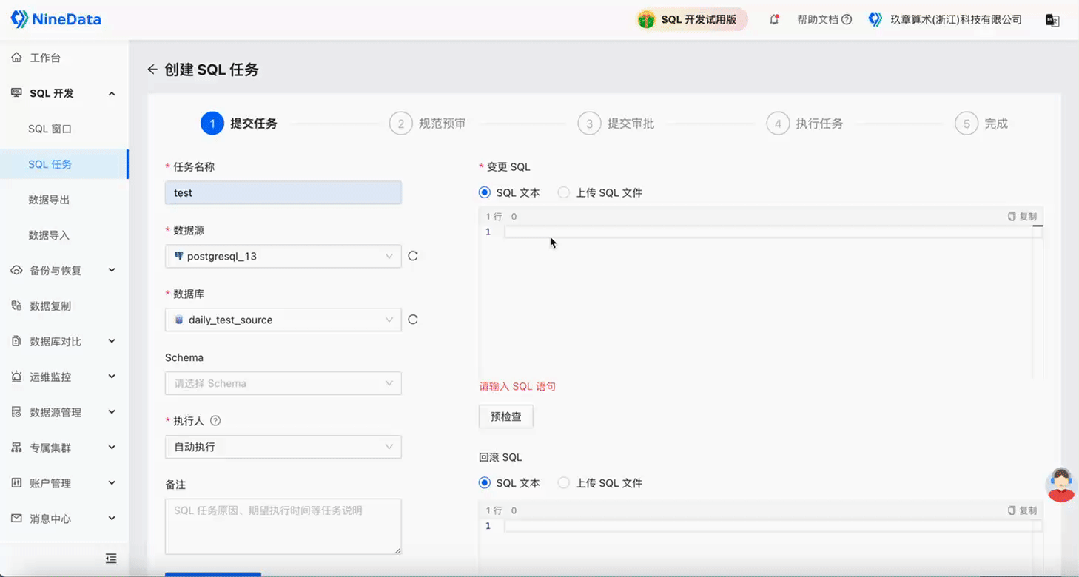Viewport: 1079px width, 577px height.
Task: Open the 执行人 自动执行 dropdown
Action: (x=283, y=447)
